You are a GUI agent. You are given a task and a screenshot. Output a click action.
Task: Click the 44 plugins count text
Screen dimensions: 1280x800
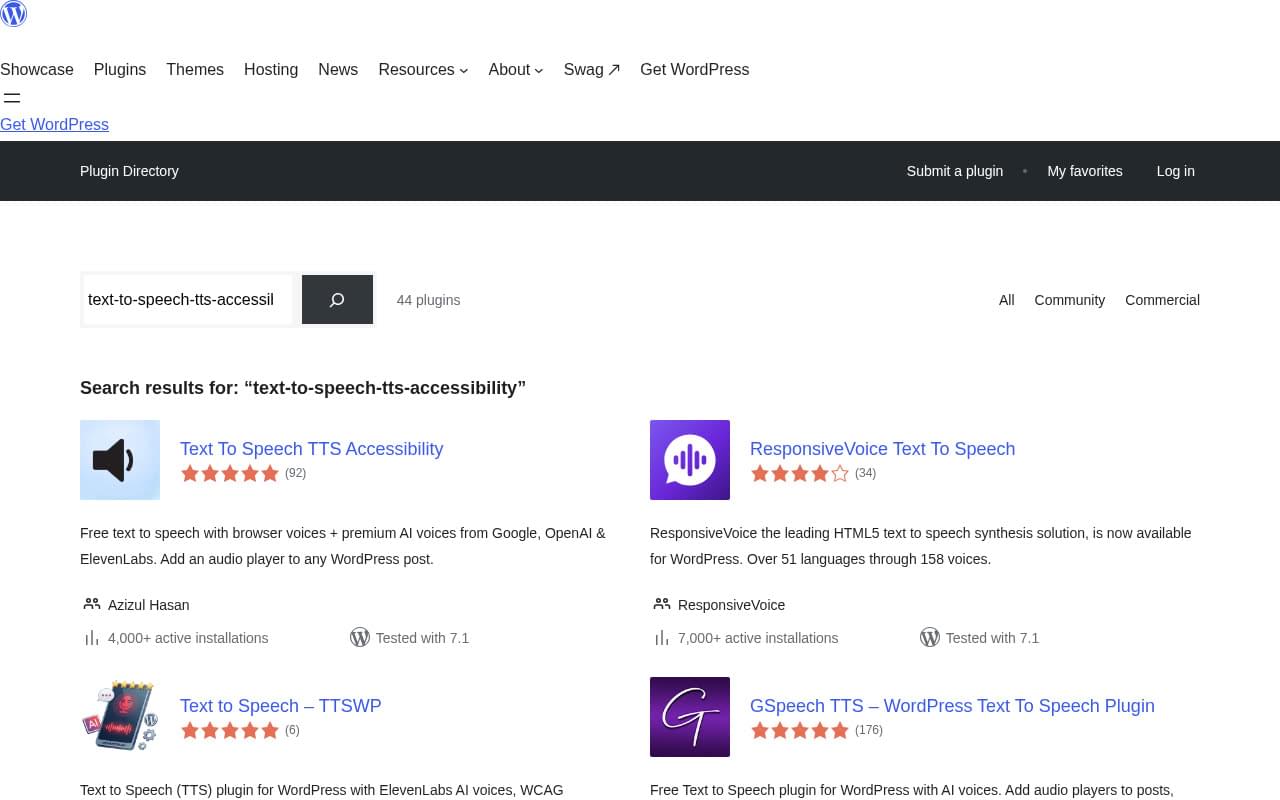[429, 300]
